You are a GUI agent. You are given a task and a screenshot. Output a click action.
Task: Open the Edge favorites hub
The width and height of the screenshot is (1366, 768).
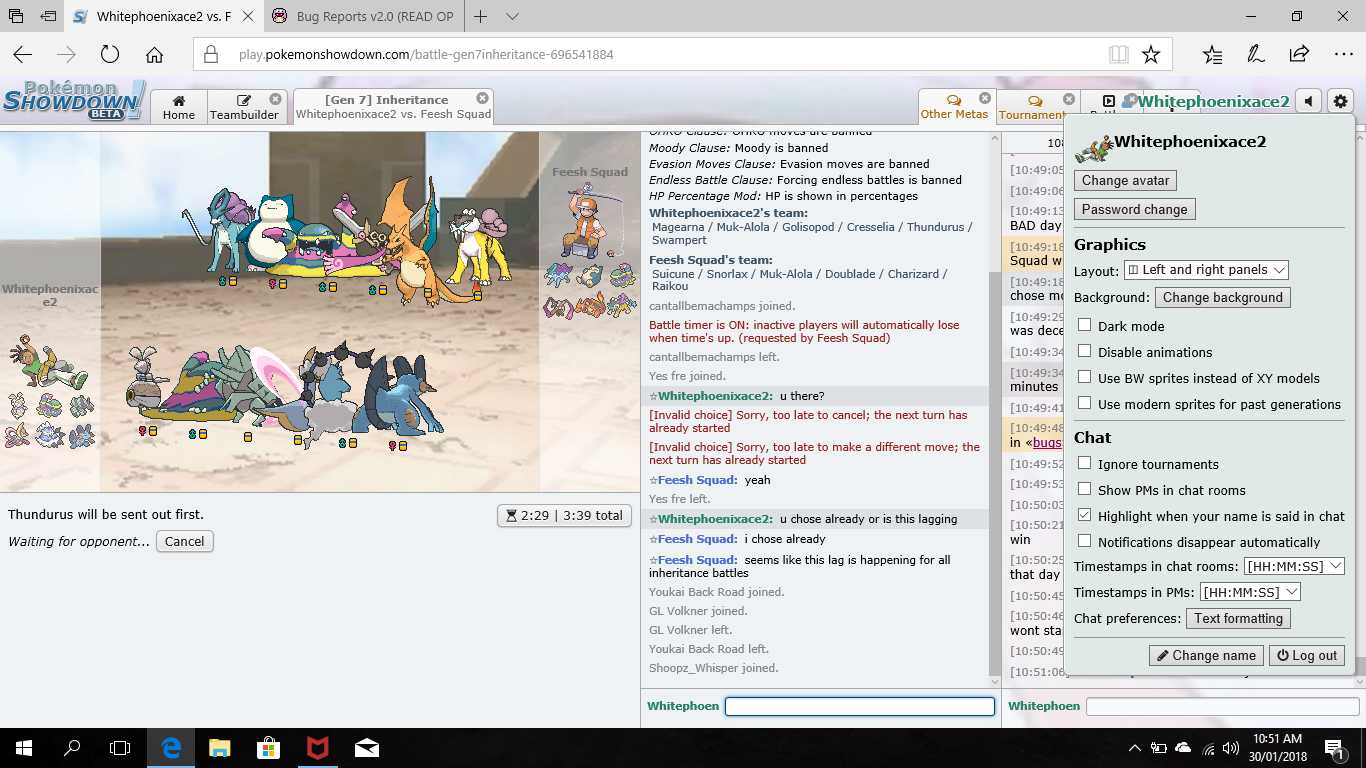pos(1212,54)
